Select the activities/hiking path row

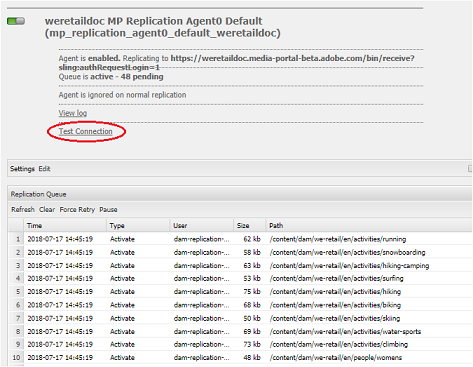[240, 292]
